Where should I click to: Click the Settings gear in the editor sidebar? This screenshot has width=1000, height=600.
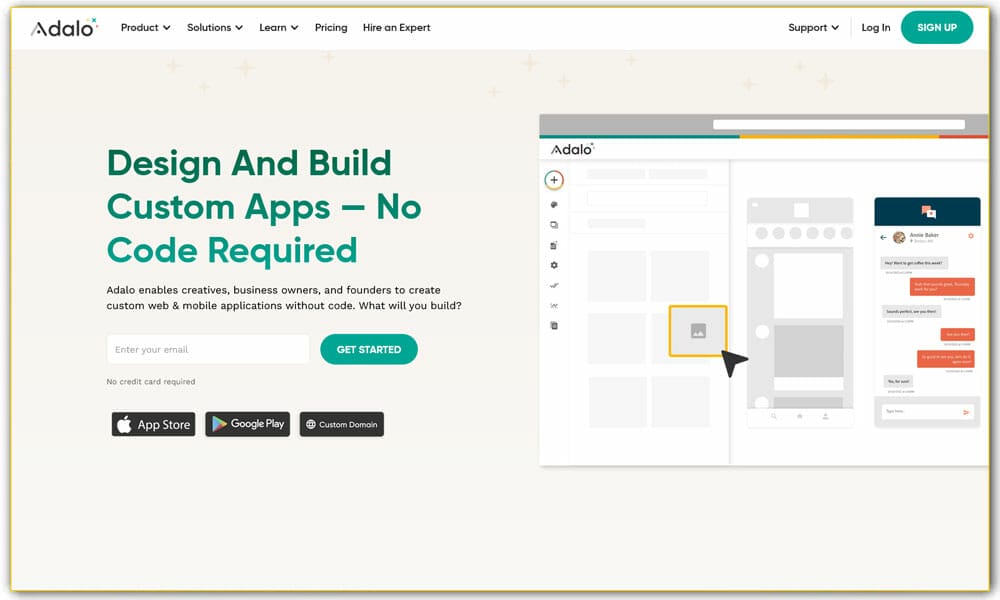554,265
